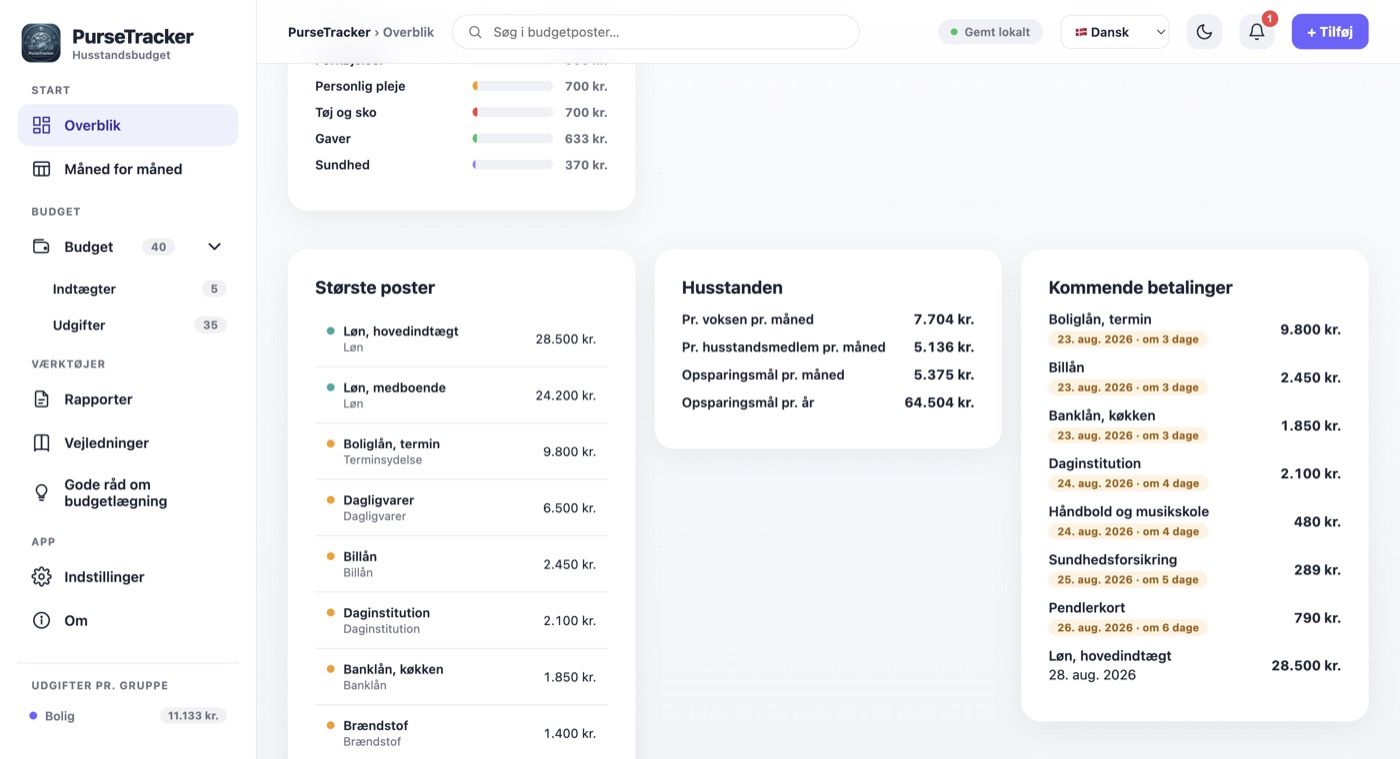This screenshot has width=1400, height=759.
Task: Select the Løn, medboende row
Action: (x=461, y=395)
